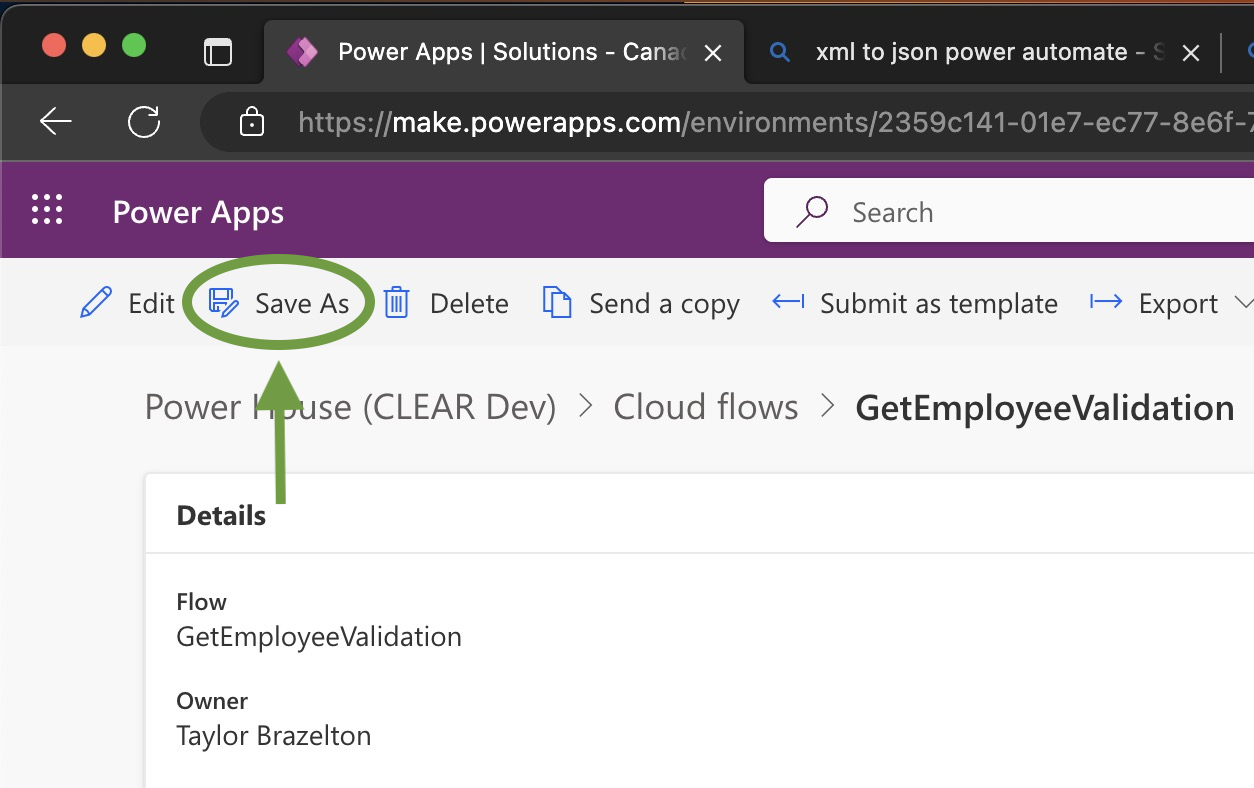Image resolution: width=1254 pixels, height=788 pixels.
Task: Click the browser back arrow
Action: tap(56, 121)
